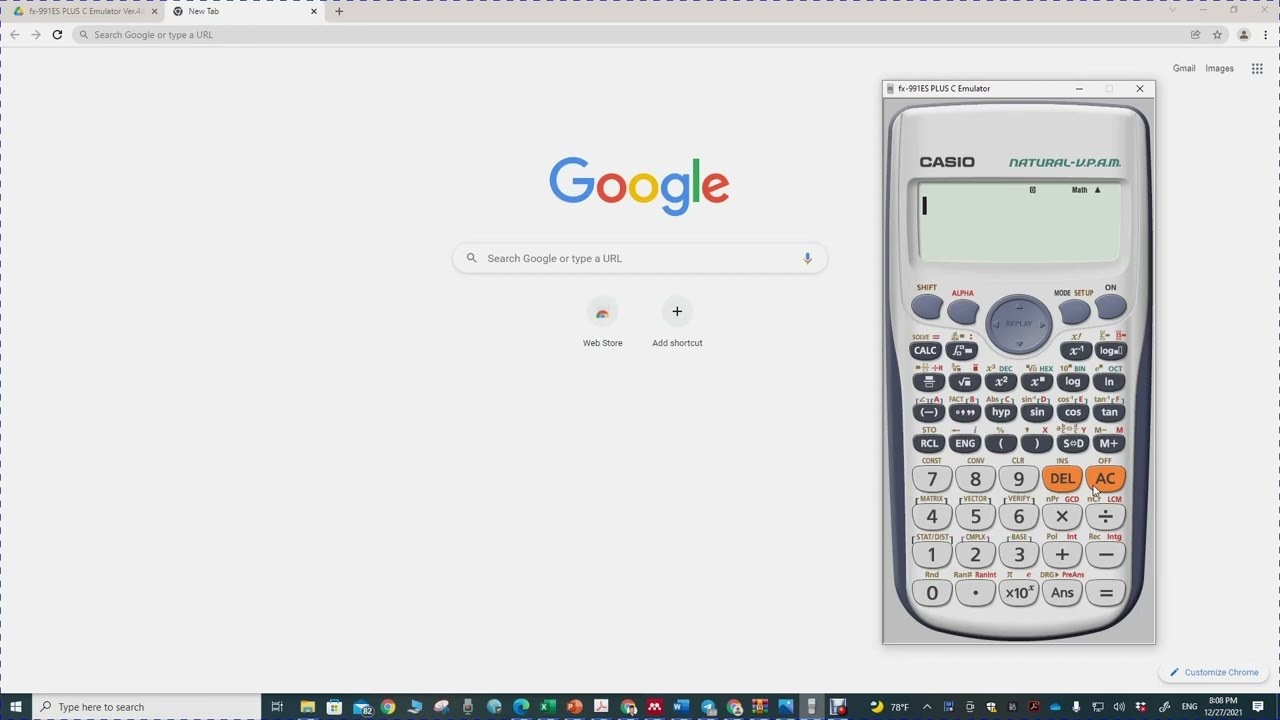
Task: Click the Ans key
Action: (x=1062, y=593)
